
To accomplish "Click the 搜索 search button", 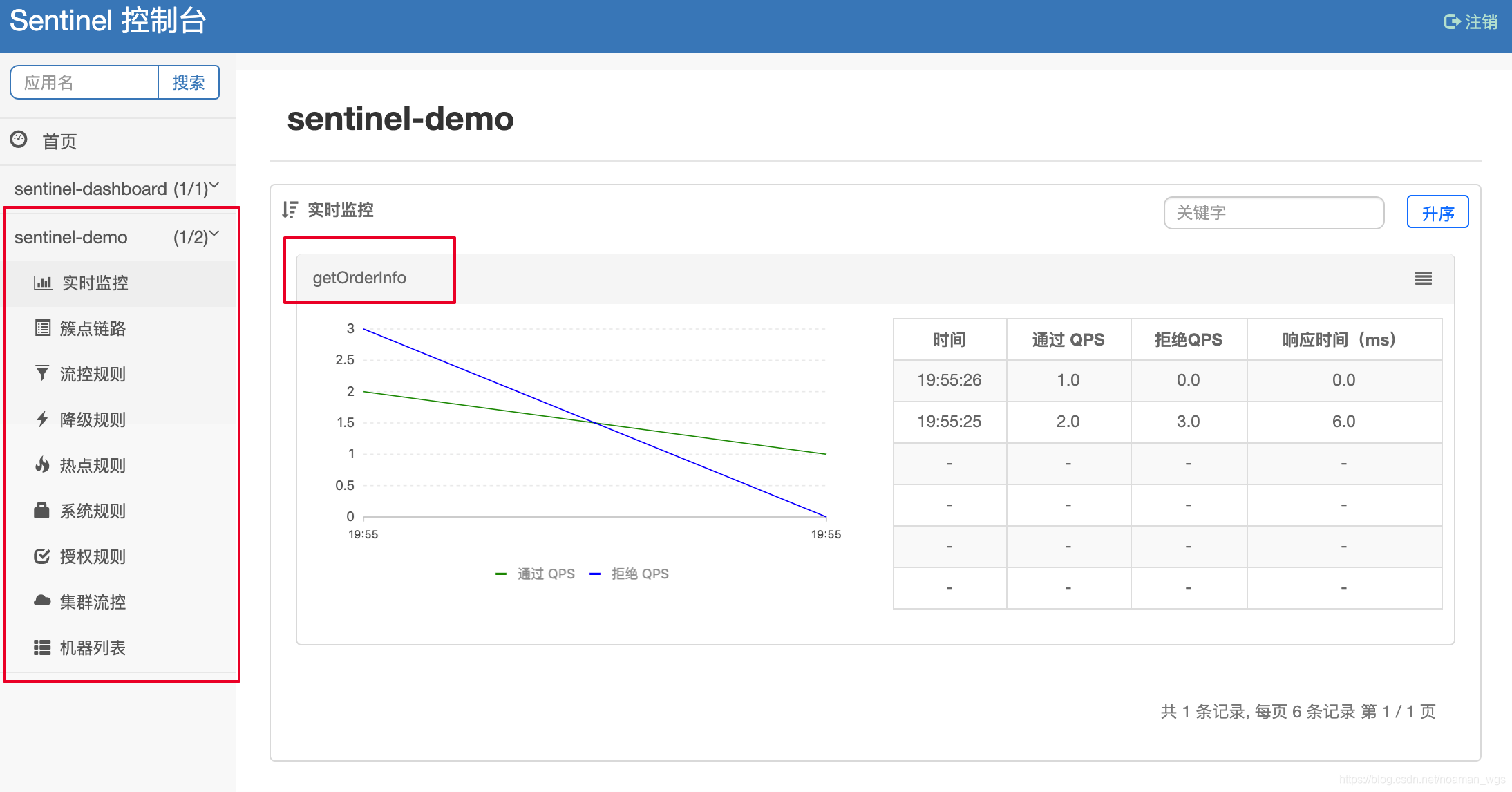I will [x=189, y=83].
